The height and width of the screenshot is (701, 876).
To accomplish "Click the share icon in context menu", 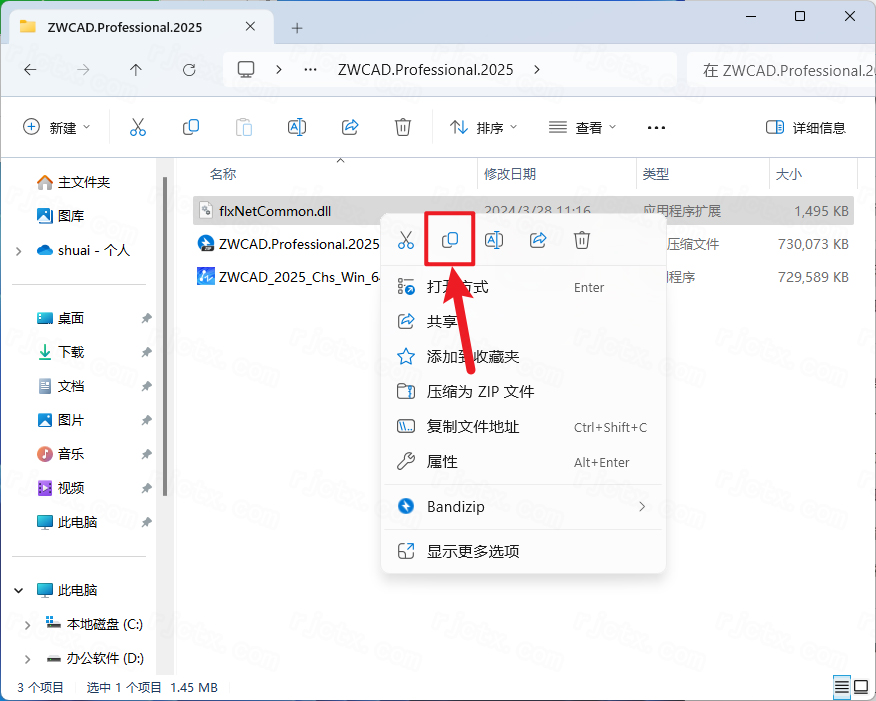I will tap(538, 240).
